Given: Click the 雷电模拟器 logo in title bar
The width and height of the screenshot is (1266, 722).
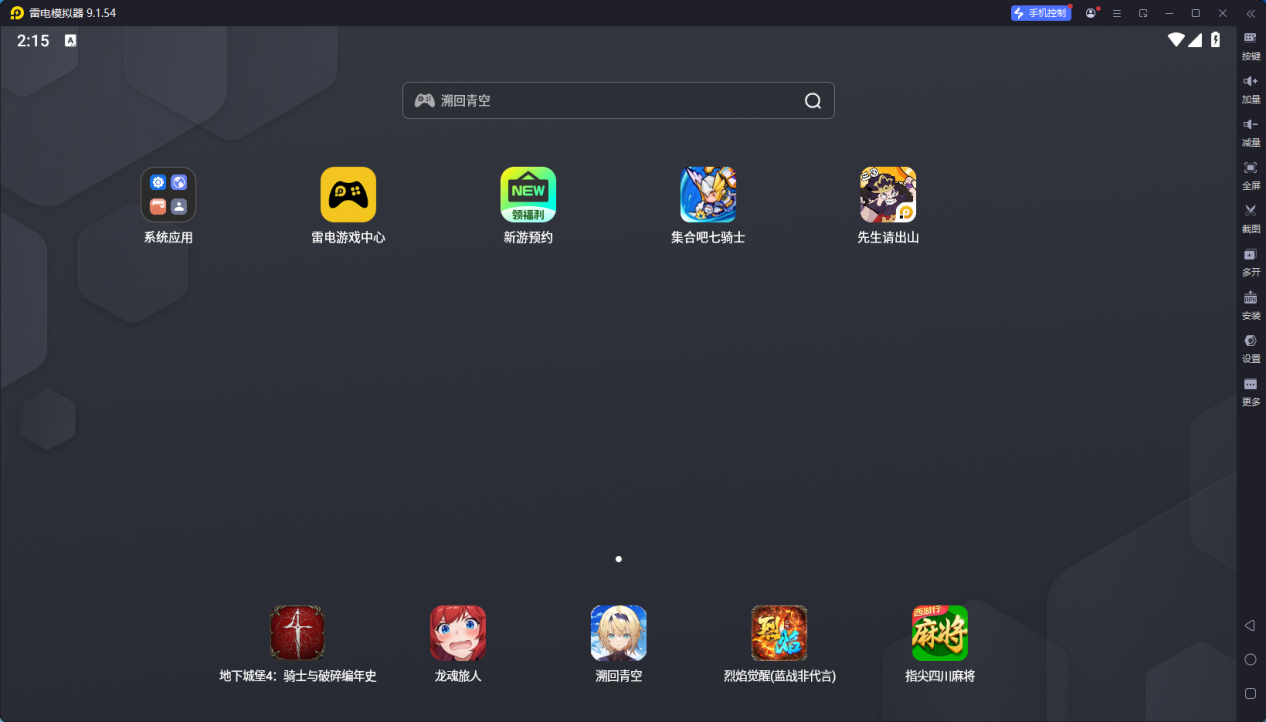Looking at the screenshot, I should [x=17, y=13].
